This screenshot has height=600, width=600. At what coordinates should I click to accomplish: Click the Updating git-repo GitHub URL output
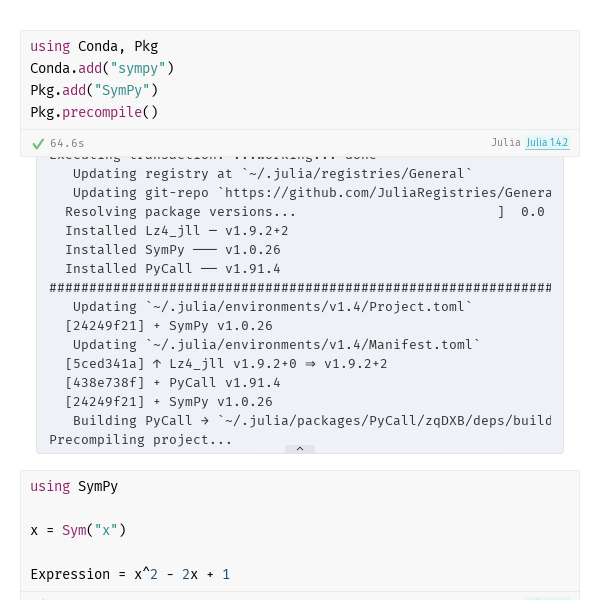click(312, 193)
